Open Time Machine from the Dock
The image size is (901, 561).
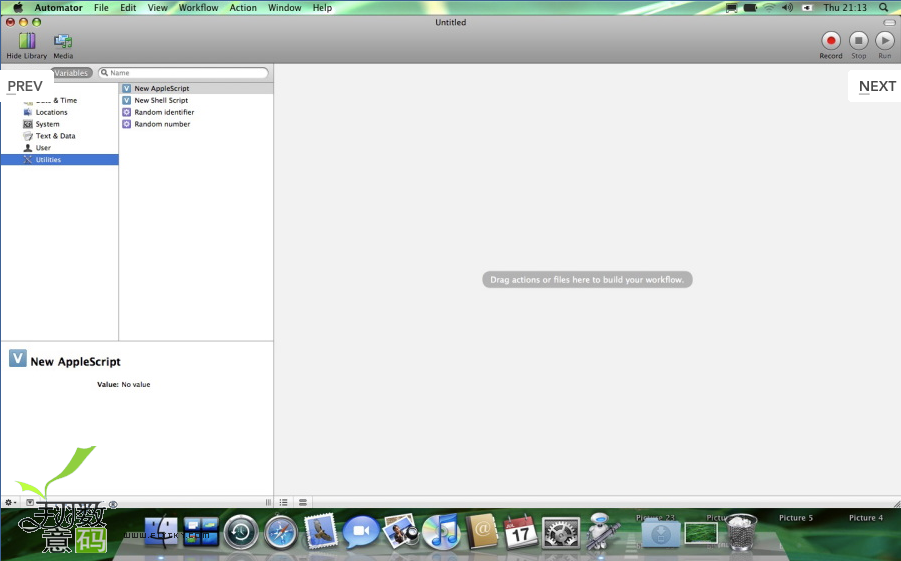241,532
